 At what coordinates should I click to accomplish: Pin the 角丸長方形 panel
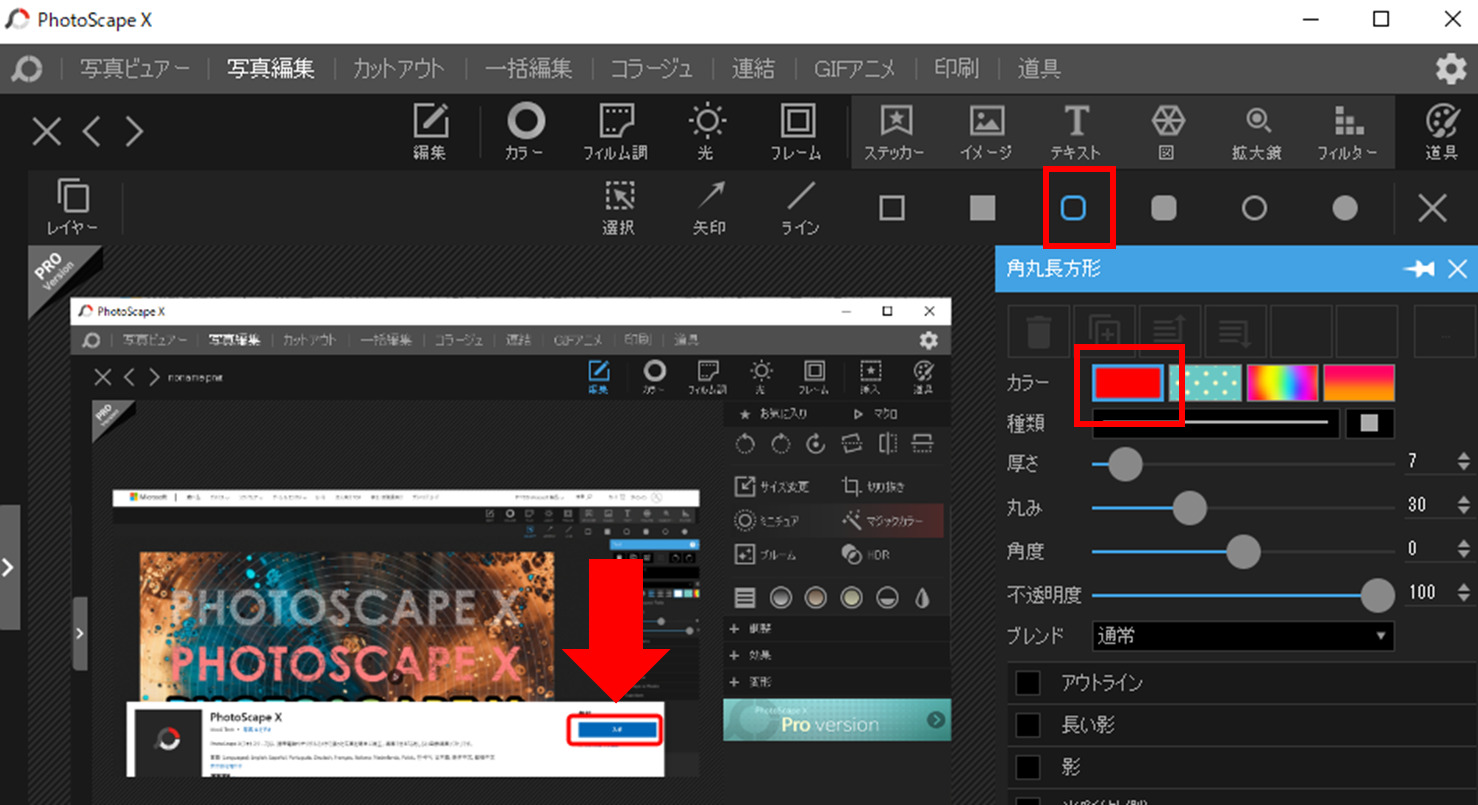click(1418, 269)
